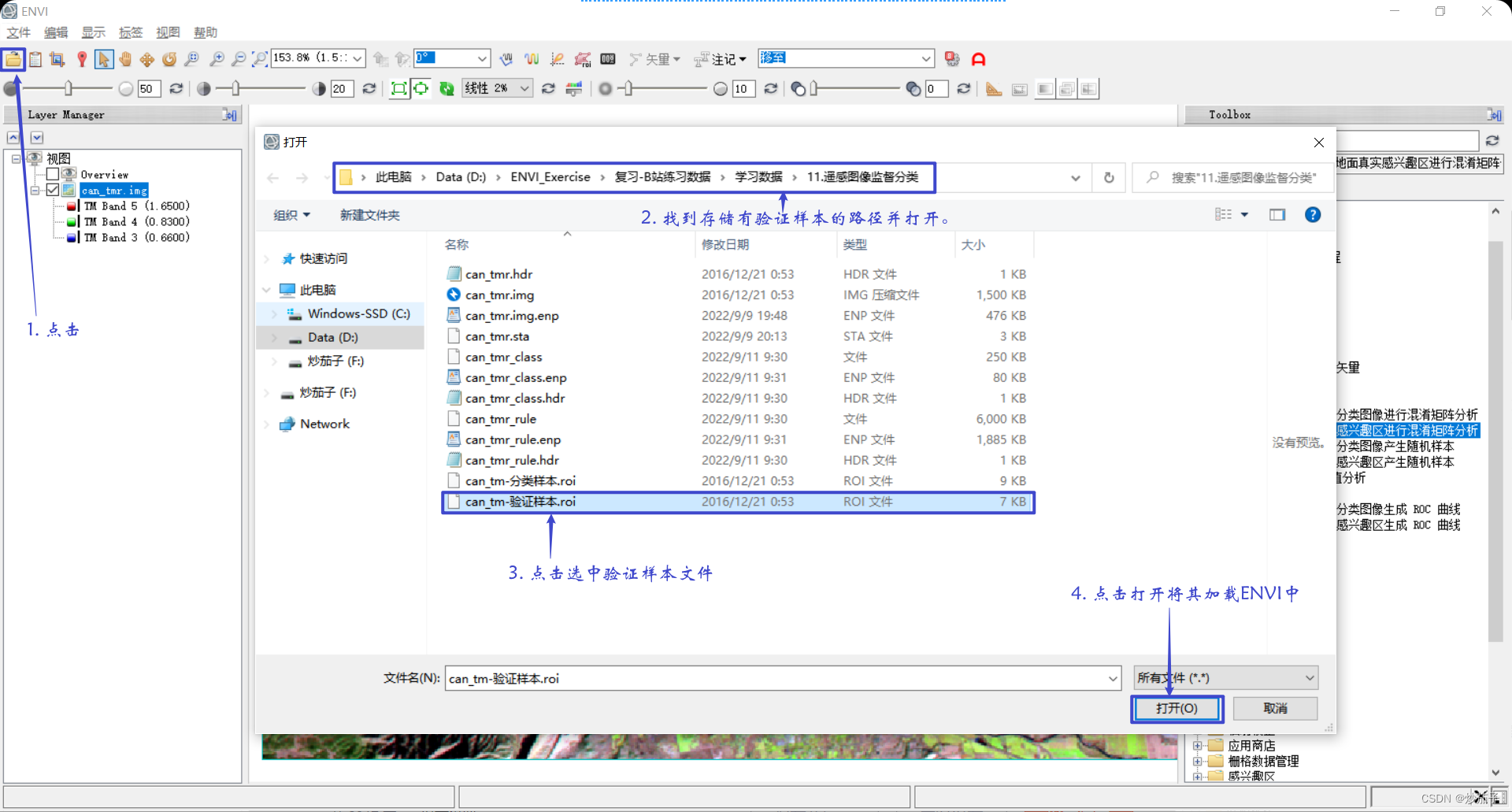Click the Layer Manager detach panel icon
Image resolution: width=1512 pixels, height=812 pixels.
pos(229,115)
